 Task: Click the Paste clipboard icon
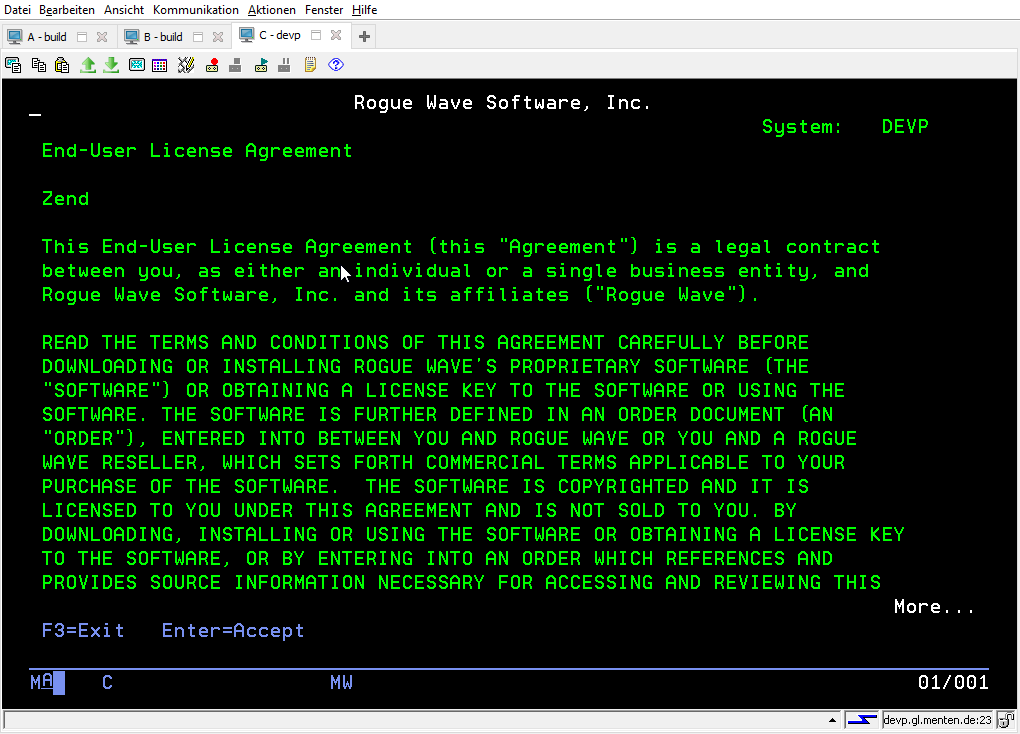[62, 65]
